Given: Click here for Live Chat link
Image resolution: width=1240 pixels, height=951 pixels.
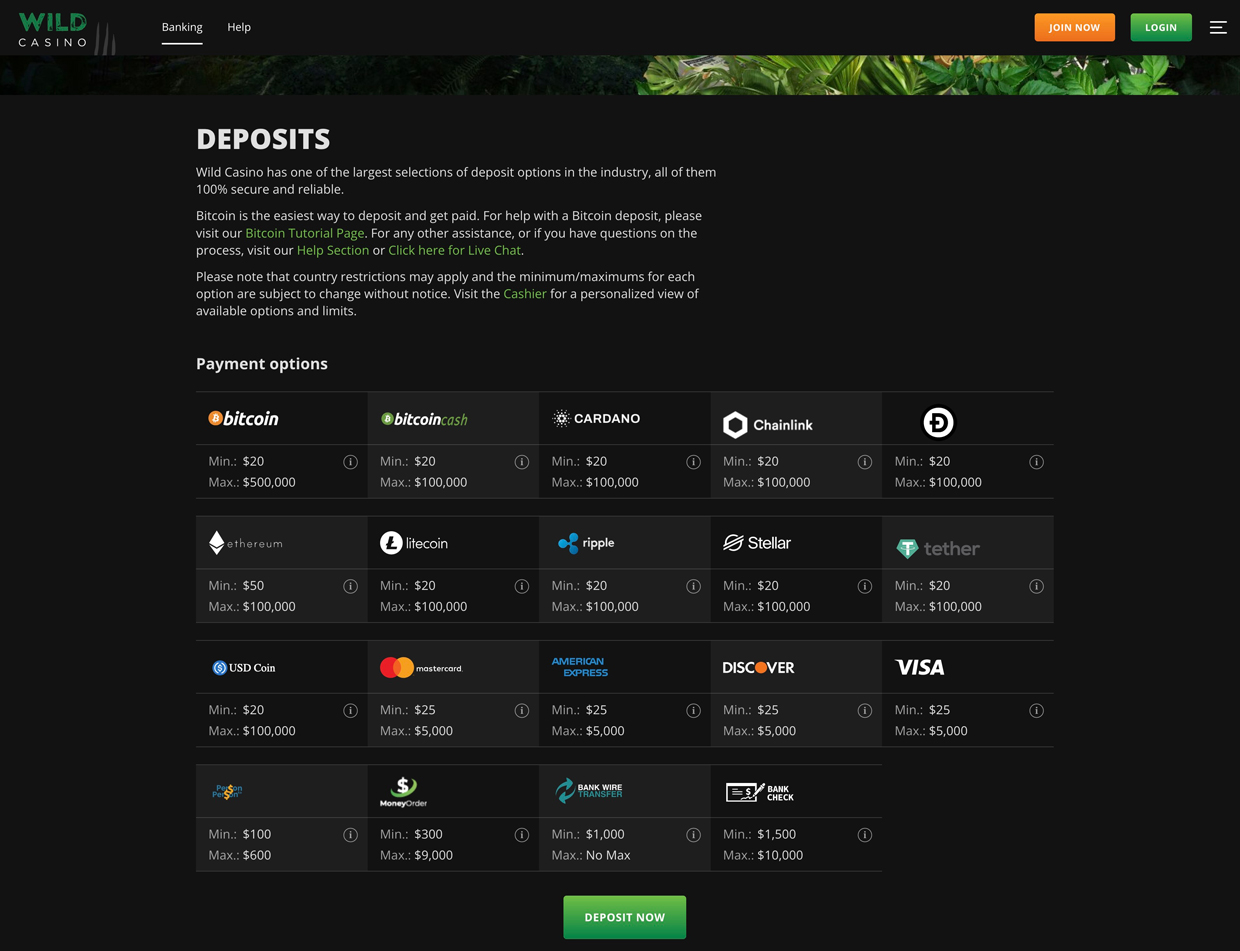Looking at the screenshot, I should point(455,250).
